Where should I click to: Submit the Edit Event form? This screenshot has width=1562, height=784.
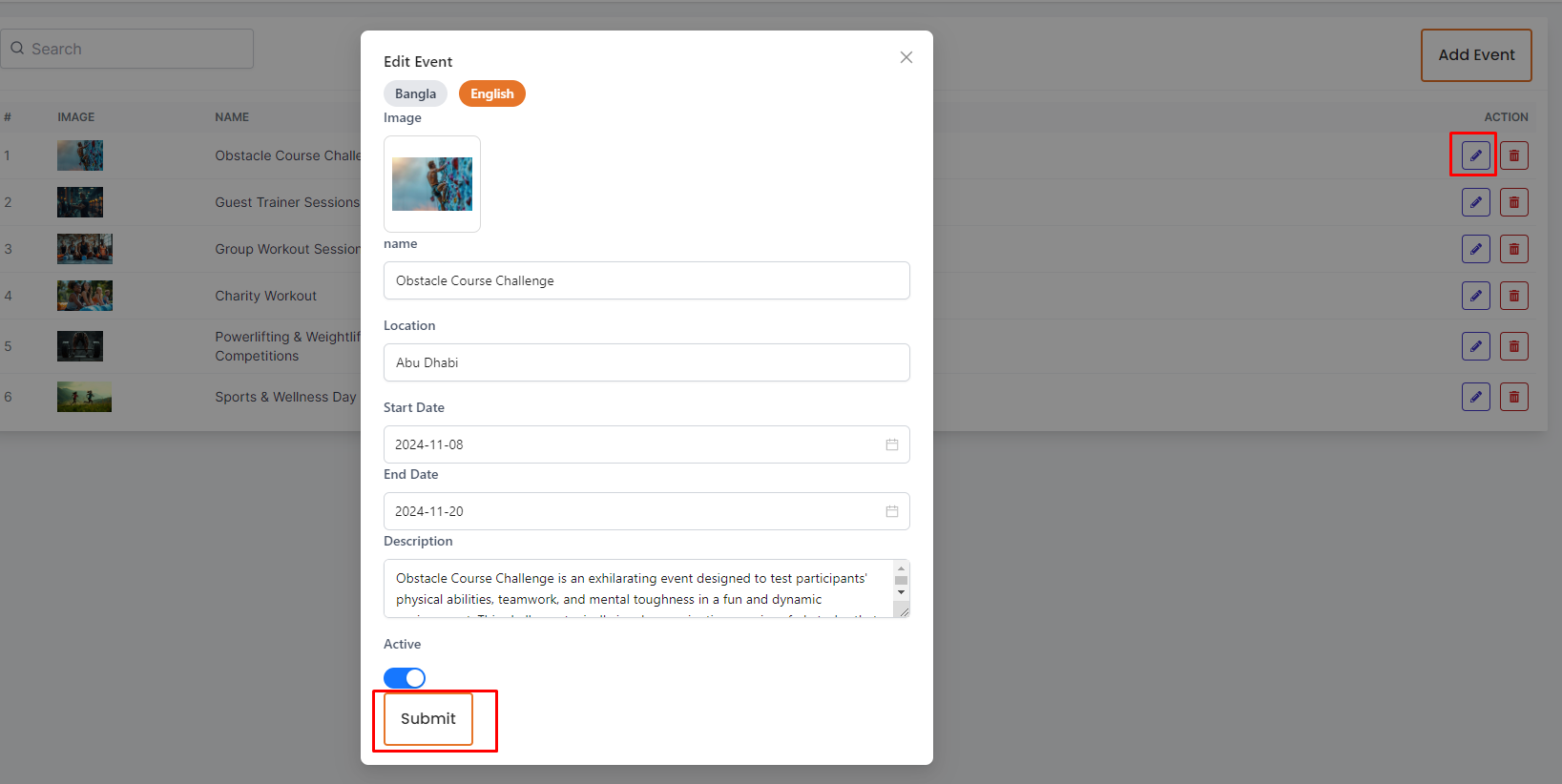tap(428, 719)
